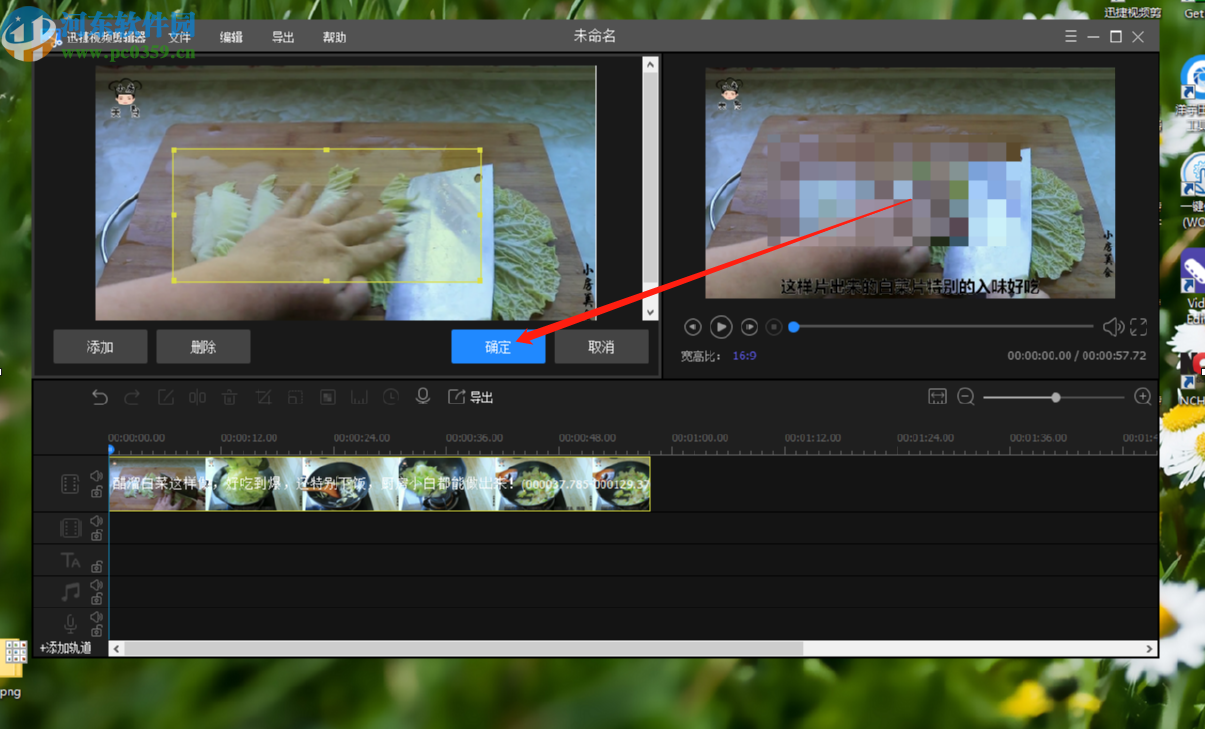This screenshot has width=1205, height=729.
Task: Toggle preview fullscreen mode
Action: (1139, 327)
